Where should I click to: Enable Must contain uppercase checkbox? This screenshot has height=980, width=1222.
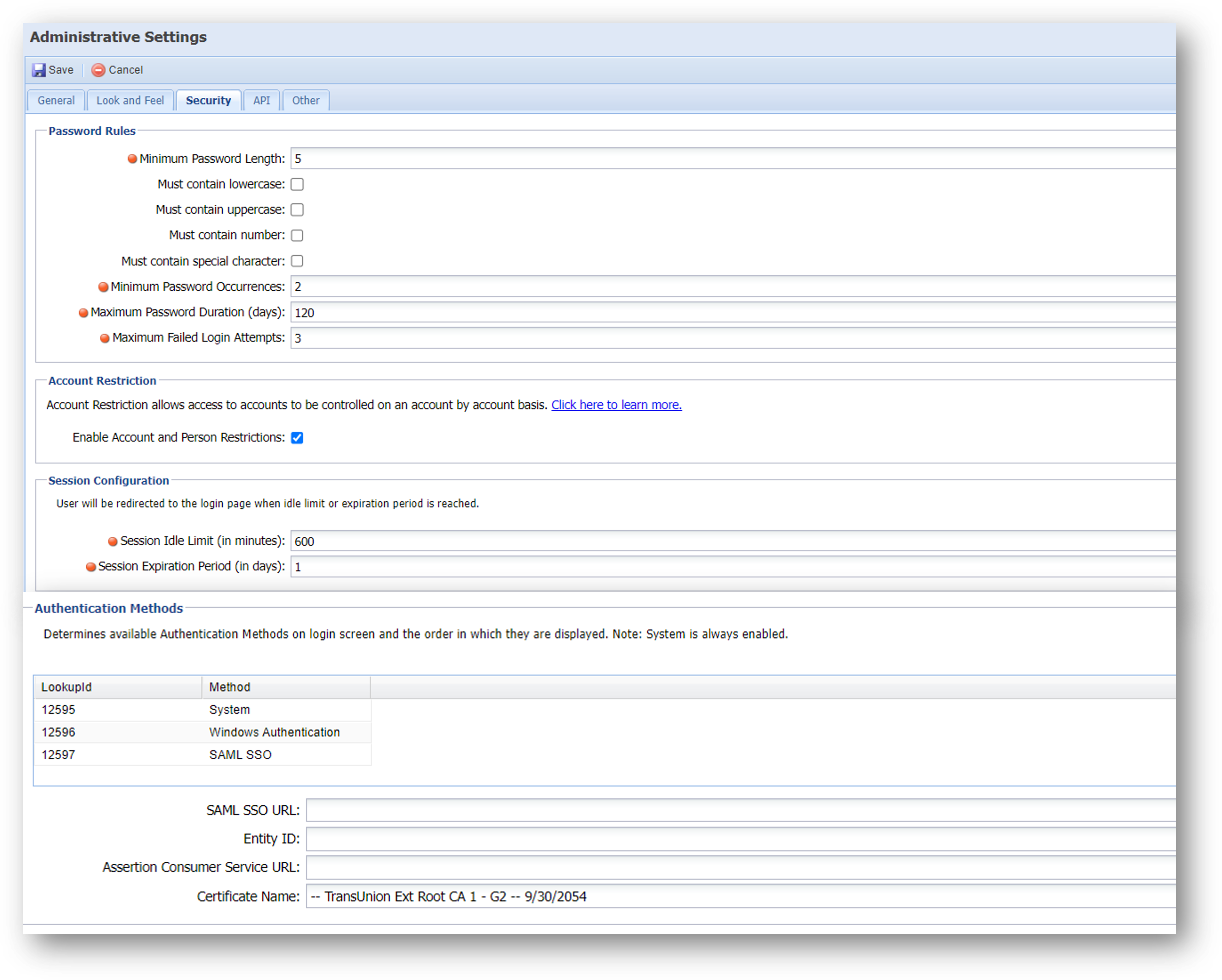[297, 210]
